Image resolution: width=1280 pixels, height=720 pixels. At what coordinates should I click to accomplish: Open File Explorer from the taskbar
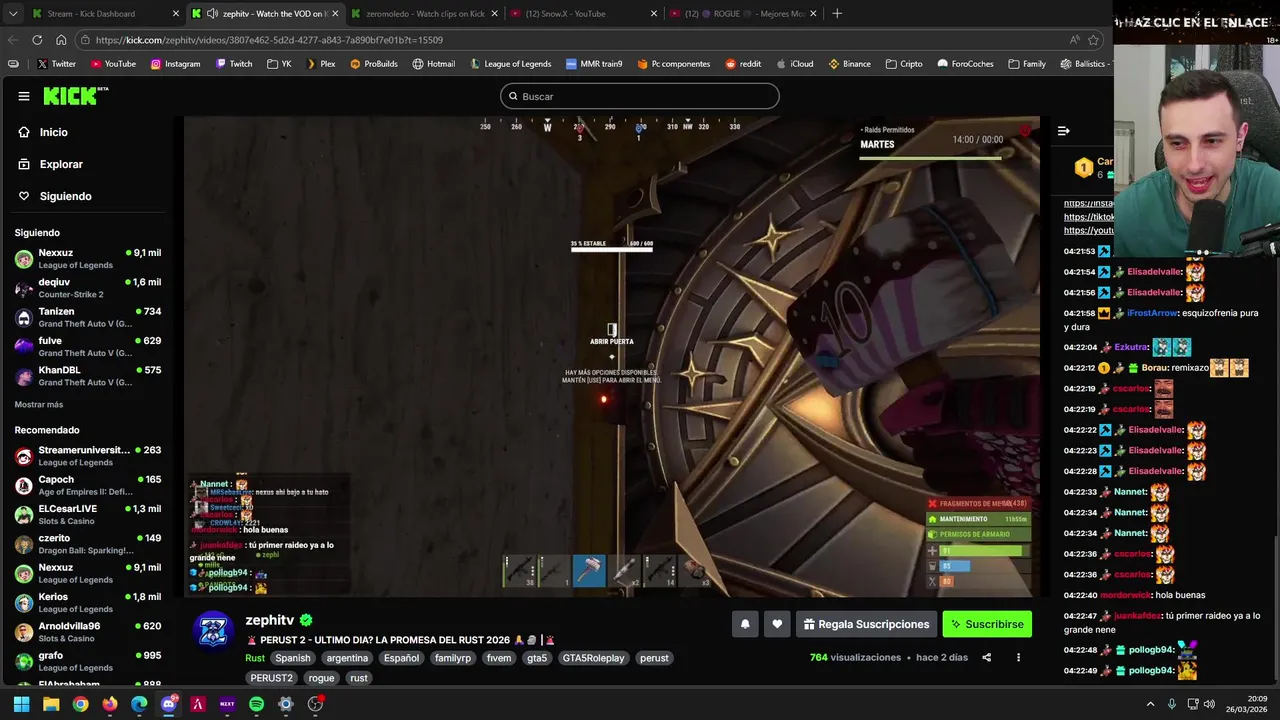click(x=51, y=704)
